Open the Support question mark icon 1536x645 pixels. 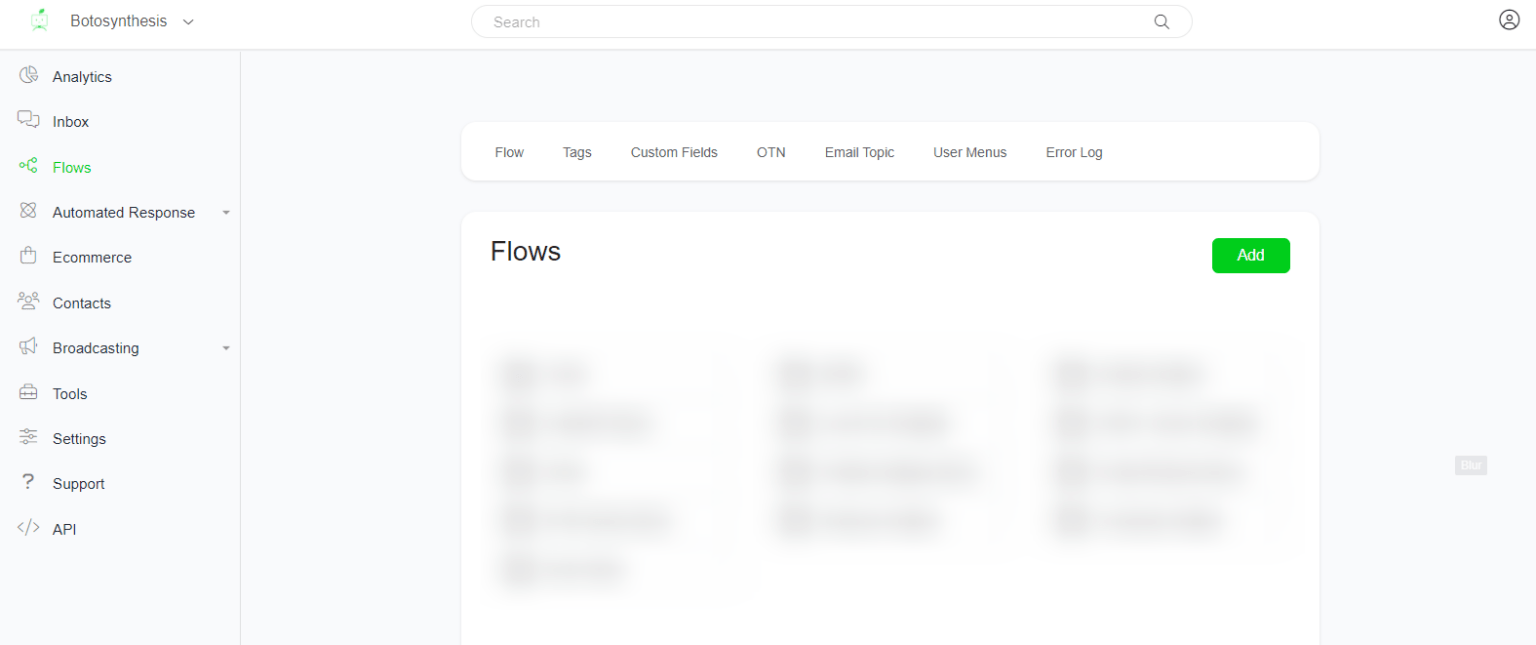[29, 483]
